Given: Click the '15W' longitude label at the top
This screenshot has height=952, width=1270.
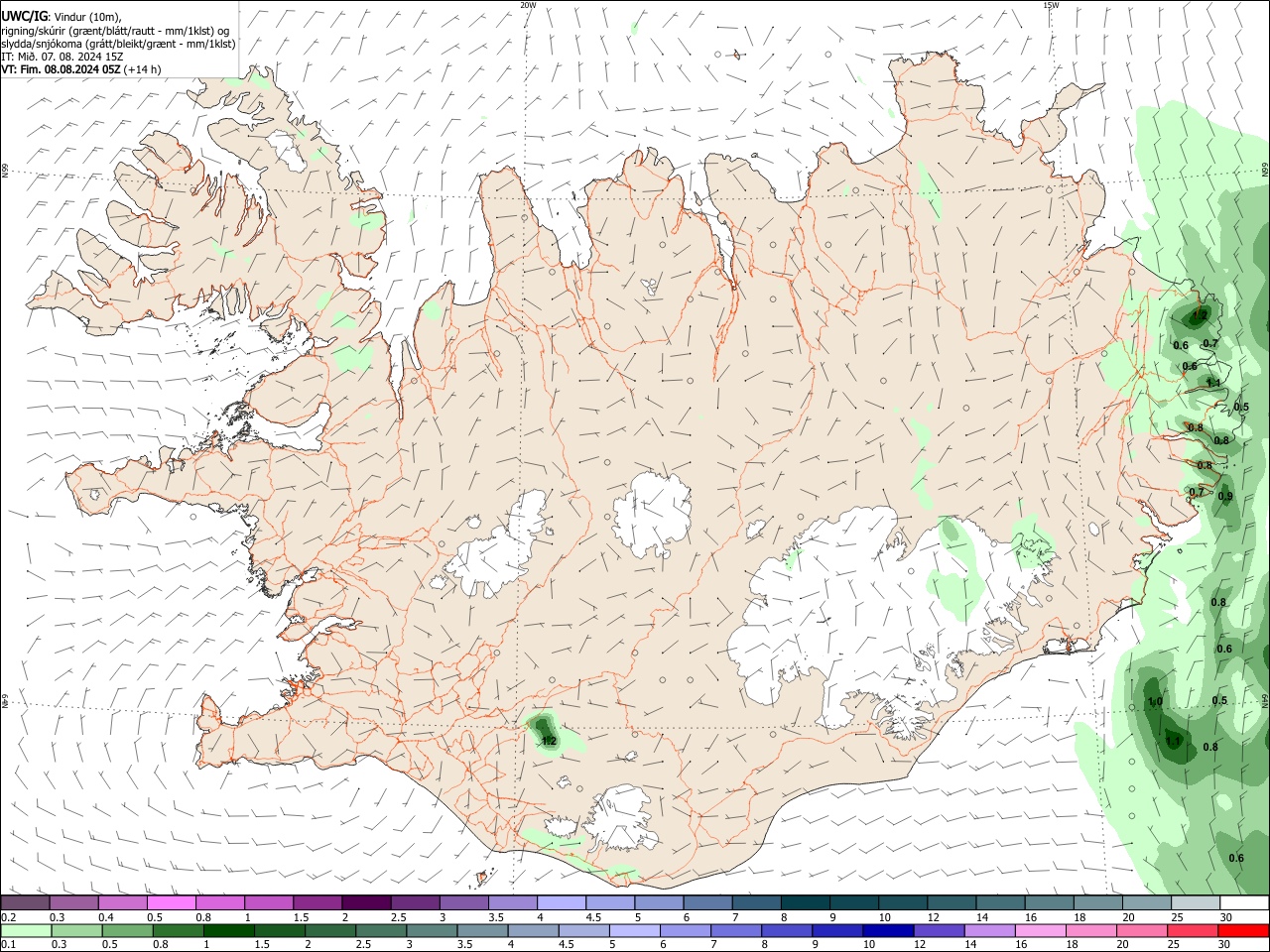Looking at the screenshot, I should click(x=1051, y=5).
